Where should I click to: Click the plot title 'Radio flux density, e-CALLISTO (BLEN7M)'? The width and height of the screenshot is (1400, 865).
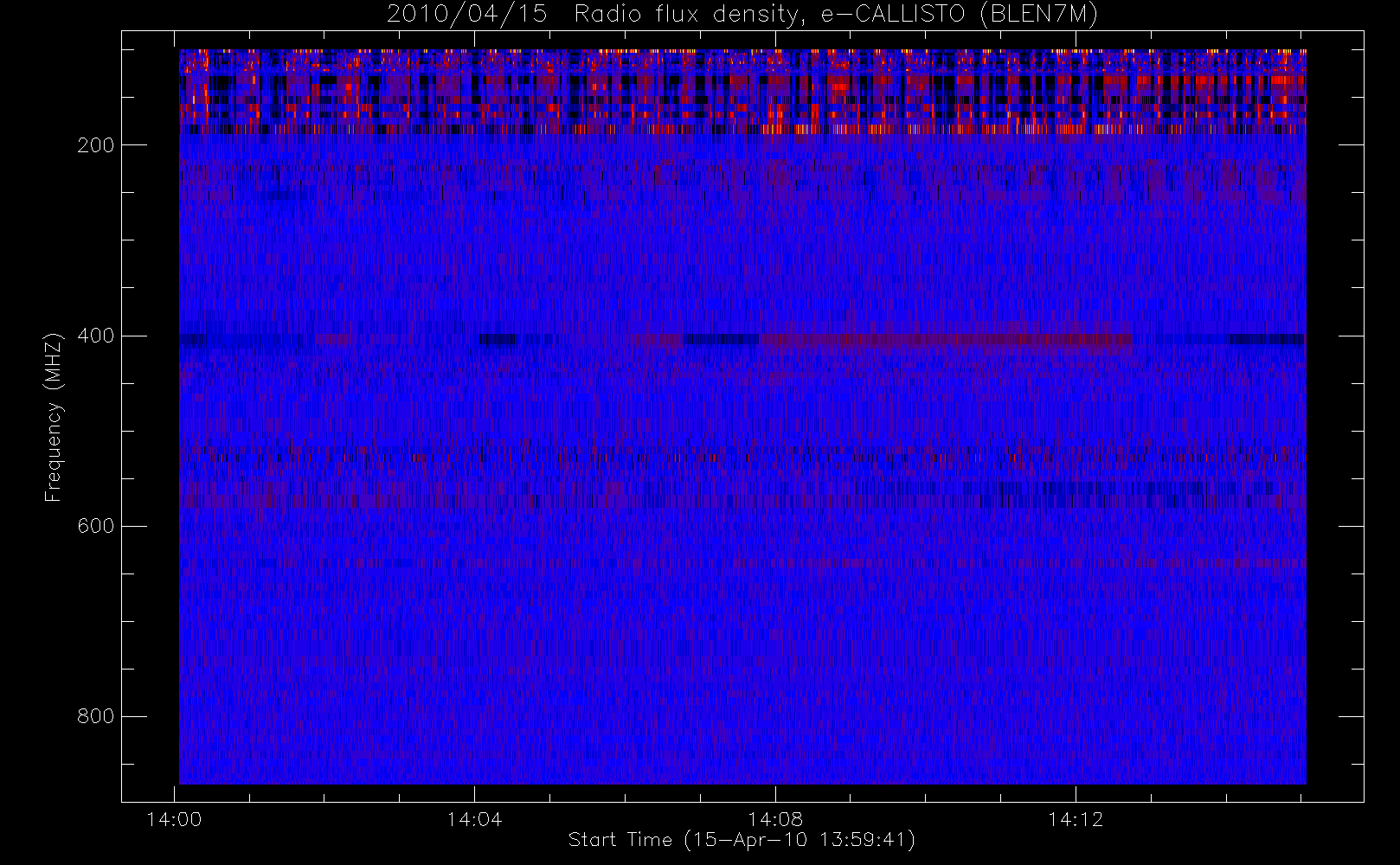tap(836, 15)
